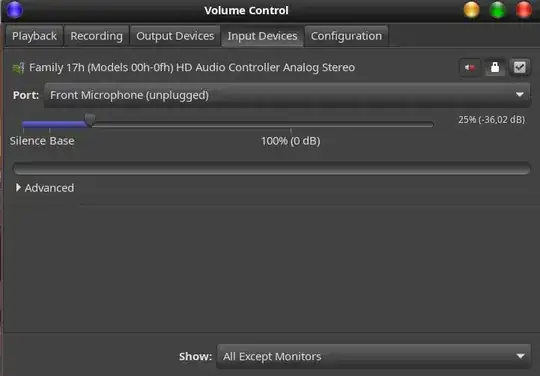Open the Show dropdown set to All Except Monitors
Viewport: 540px width, 376px height.
[374, 356]
